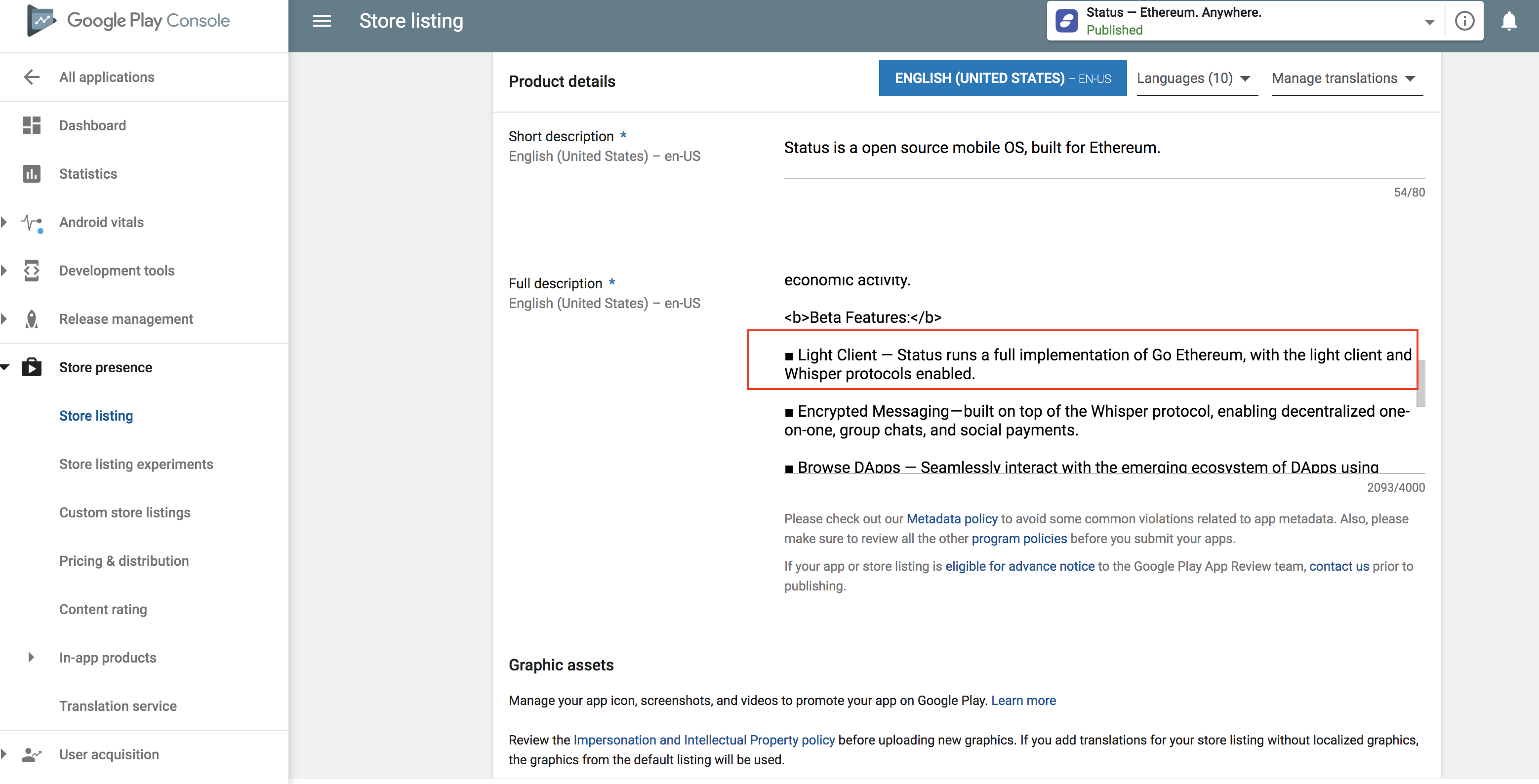Click the back arrow beside All applications

click(31, 77)
